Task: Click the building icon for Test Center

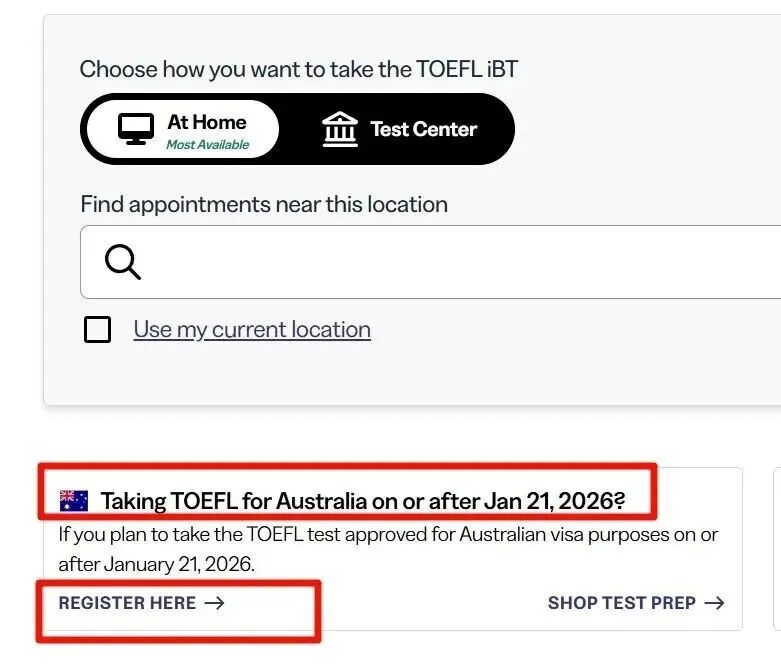Action: 340,129
